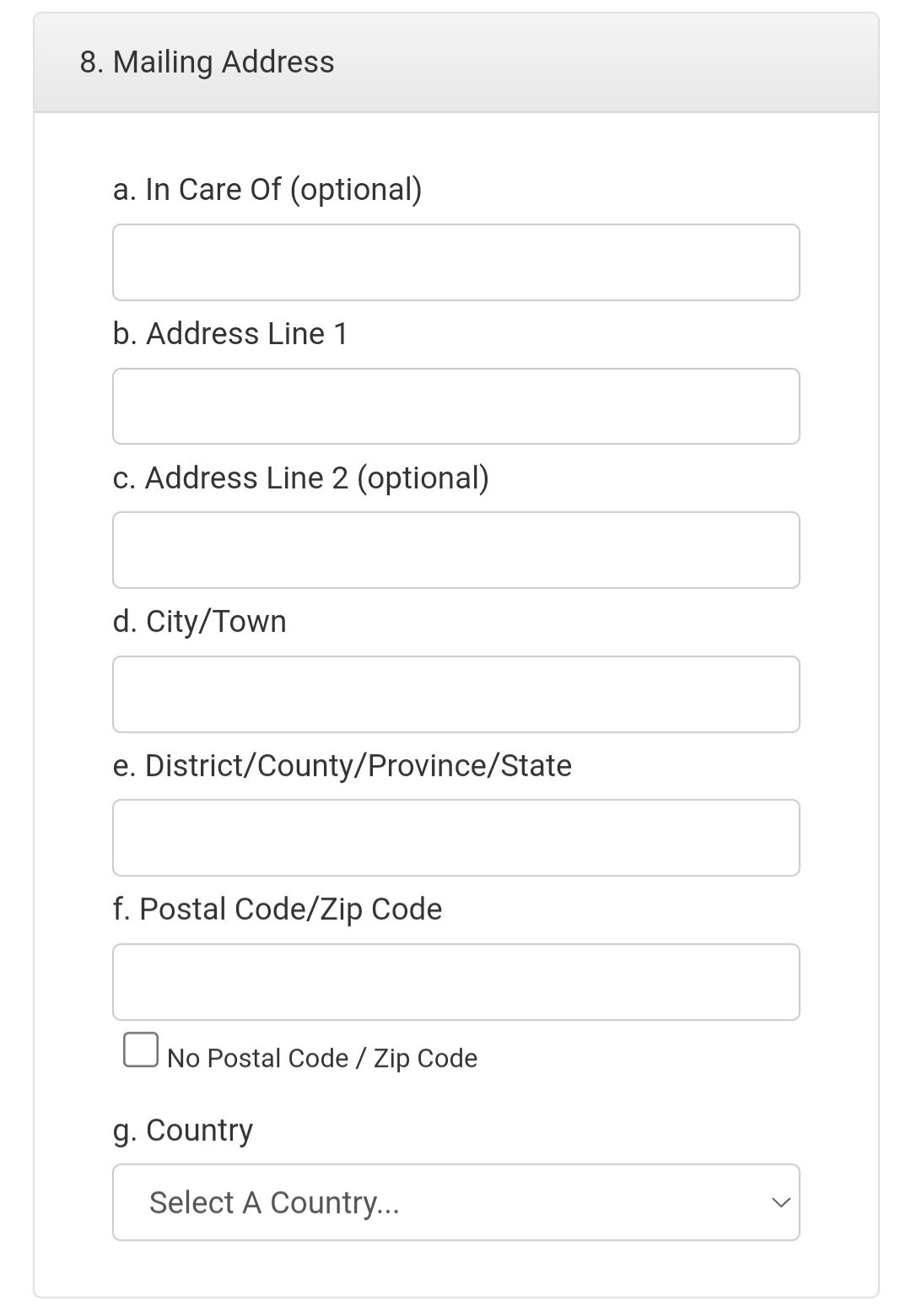Click the District/County/Province/State text box
The width and height of the screenshot is (911, 1316).
[455, 837]
